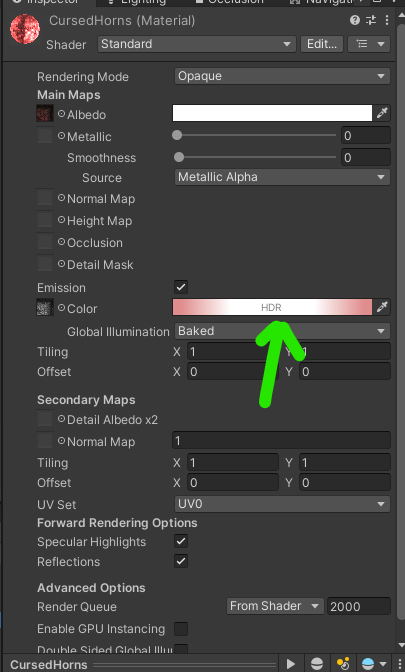Screen dimensions: 405x672
Task: Switch to the Lighting tab
Action: coord(136,2)
